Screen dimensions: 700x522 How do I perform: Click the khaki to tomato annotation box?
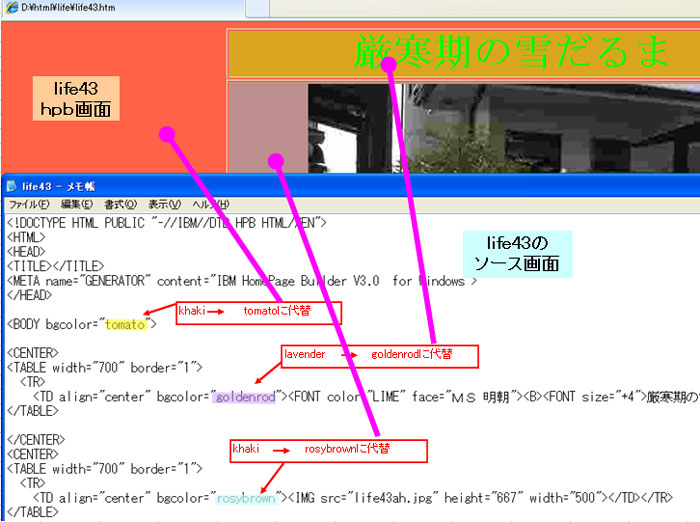tap(258, 312)
